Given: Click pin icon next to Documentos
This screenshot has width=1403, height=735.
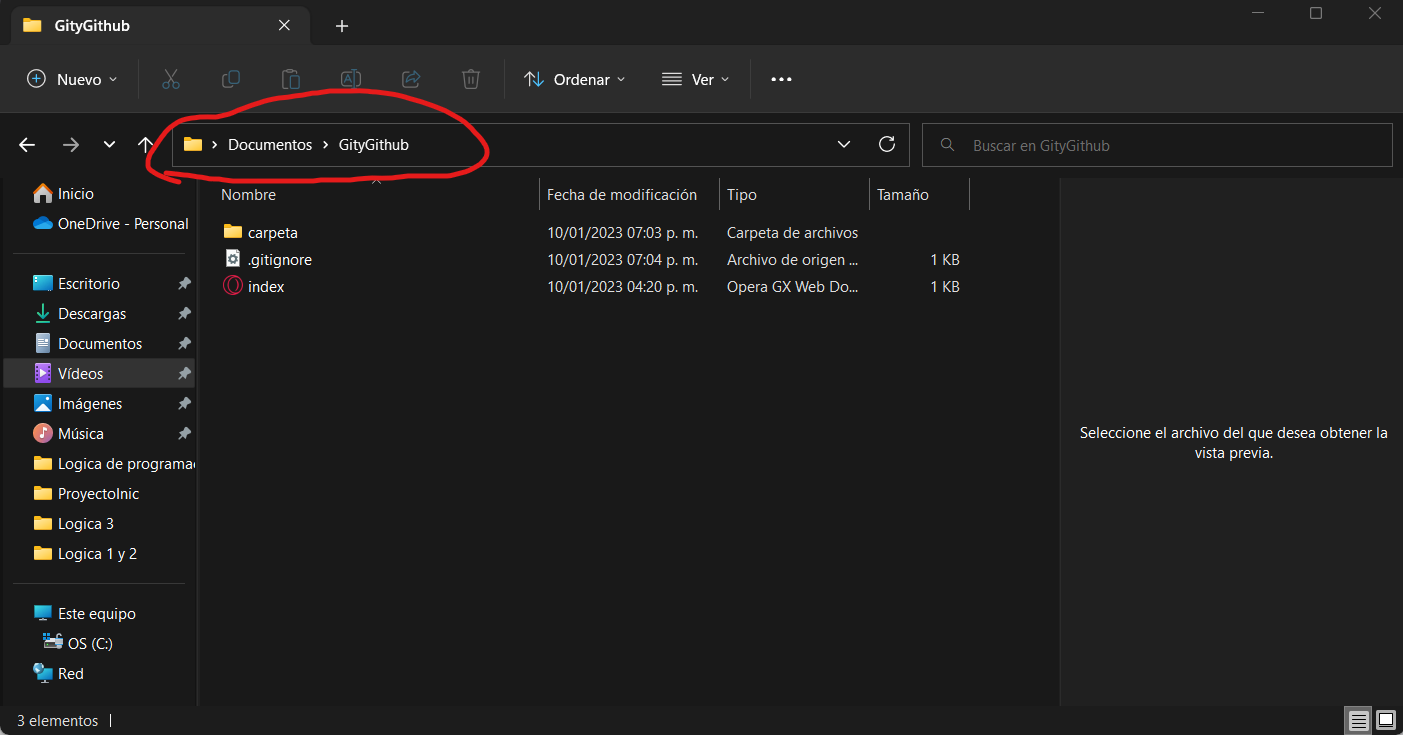Looking at the screenshot, I should pos(184,344).
